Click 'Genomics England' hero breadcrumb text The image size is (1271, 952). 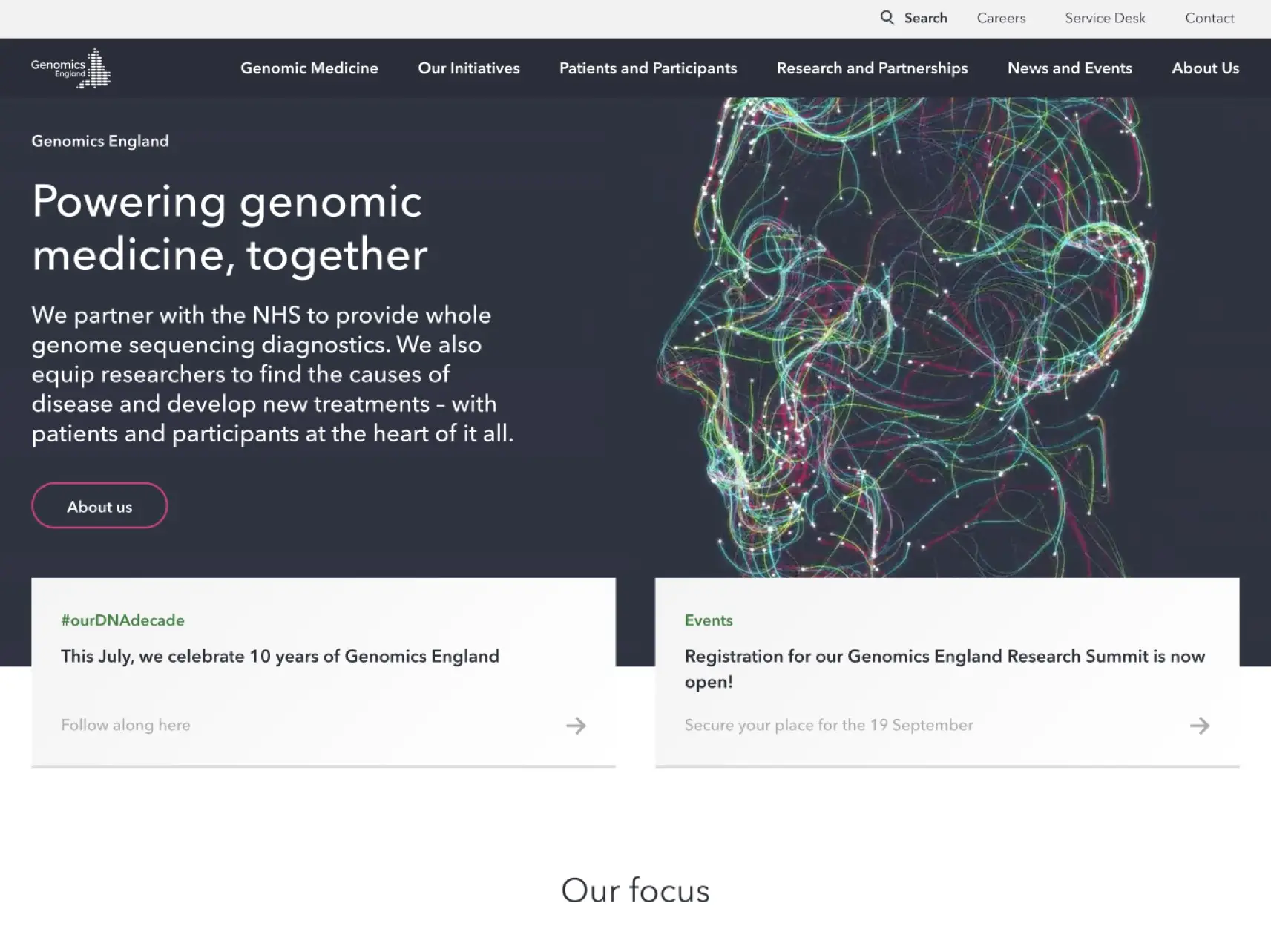(x=100, y=141)
